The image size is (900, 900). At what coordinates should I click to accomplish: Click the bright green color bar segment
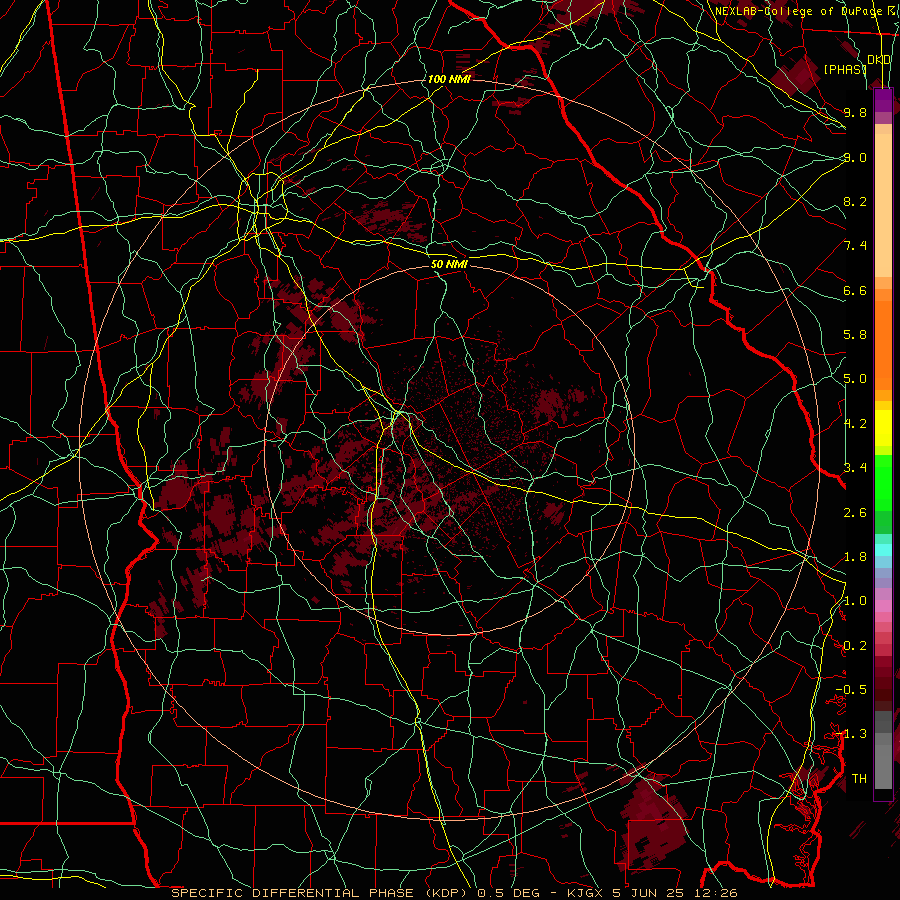click(883, 482)
